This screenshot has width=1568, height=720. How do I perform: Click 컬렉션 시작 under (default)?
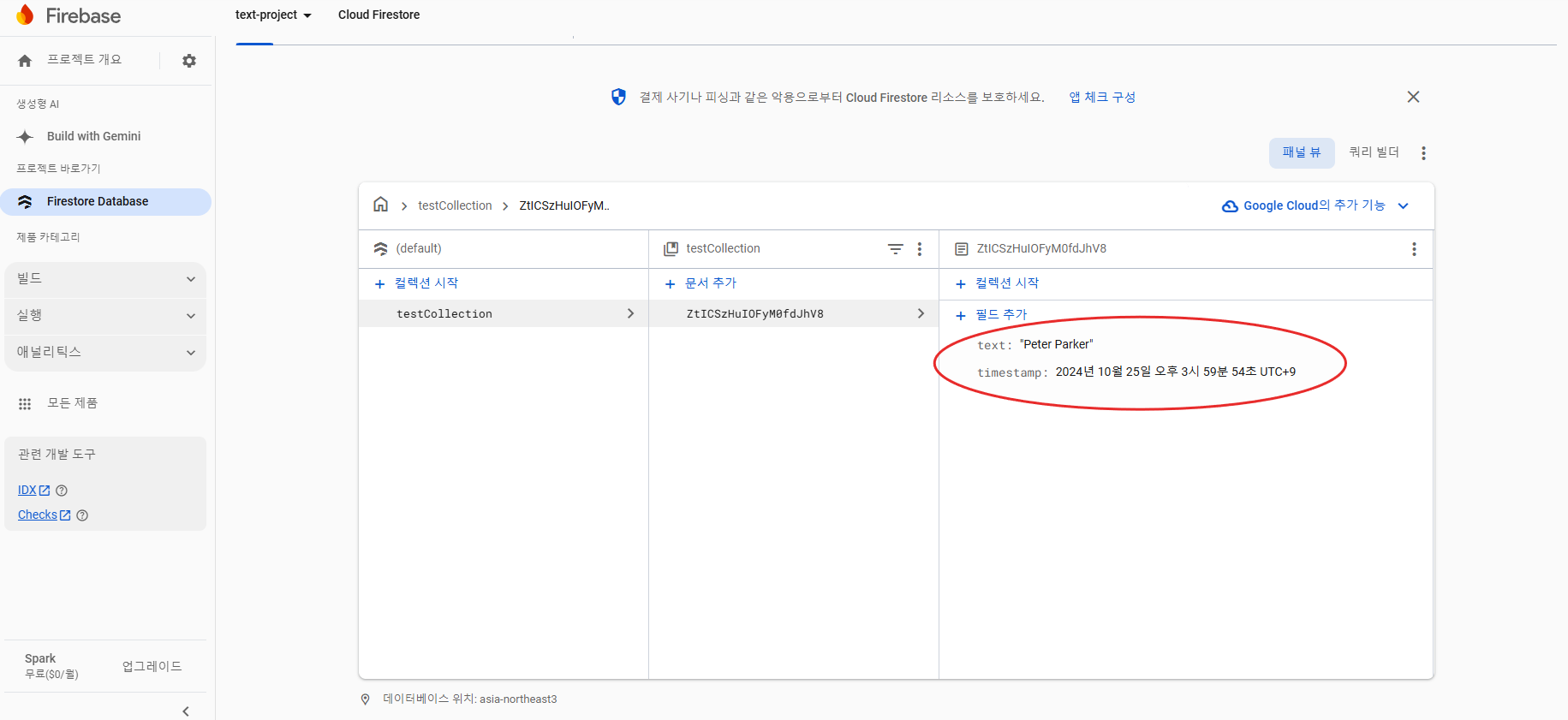pos(417,283)
